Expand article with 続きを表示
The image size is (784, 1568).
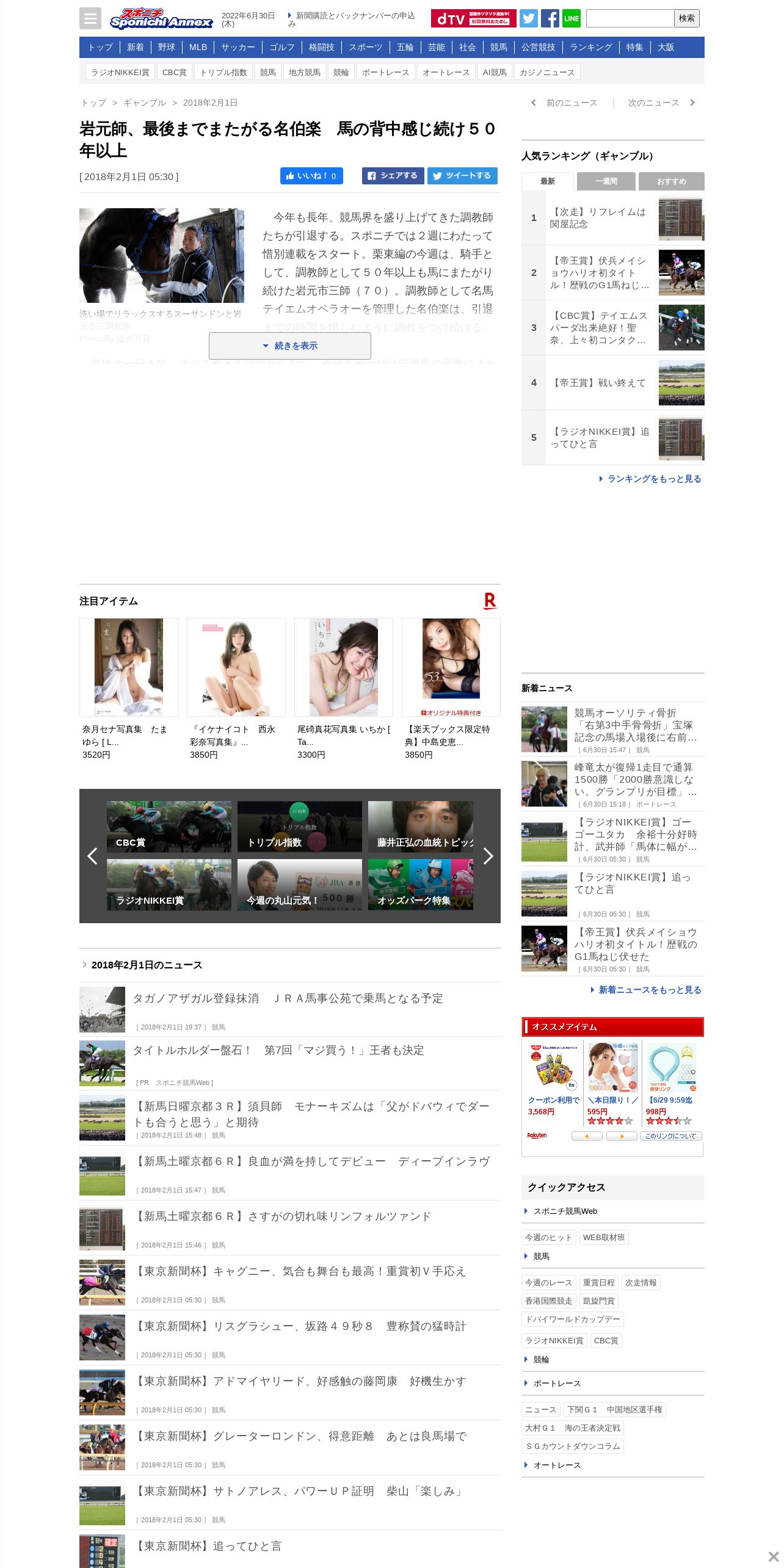click(x=290, y=346)
